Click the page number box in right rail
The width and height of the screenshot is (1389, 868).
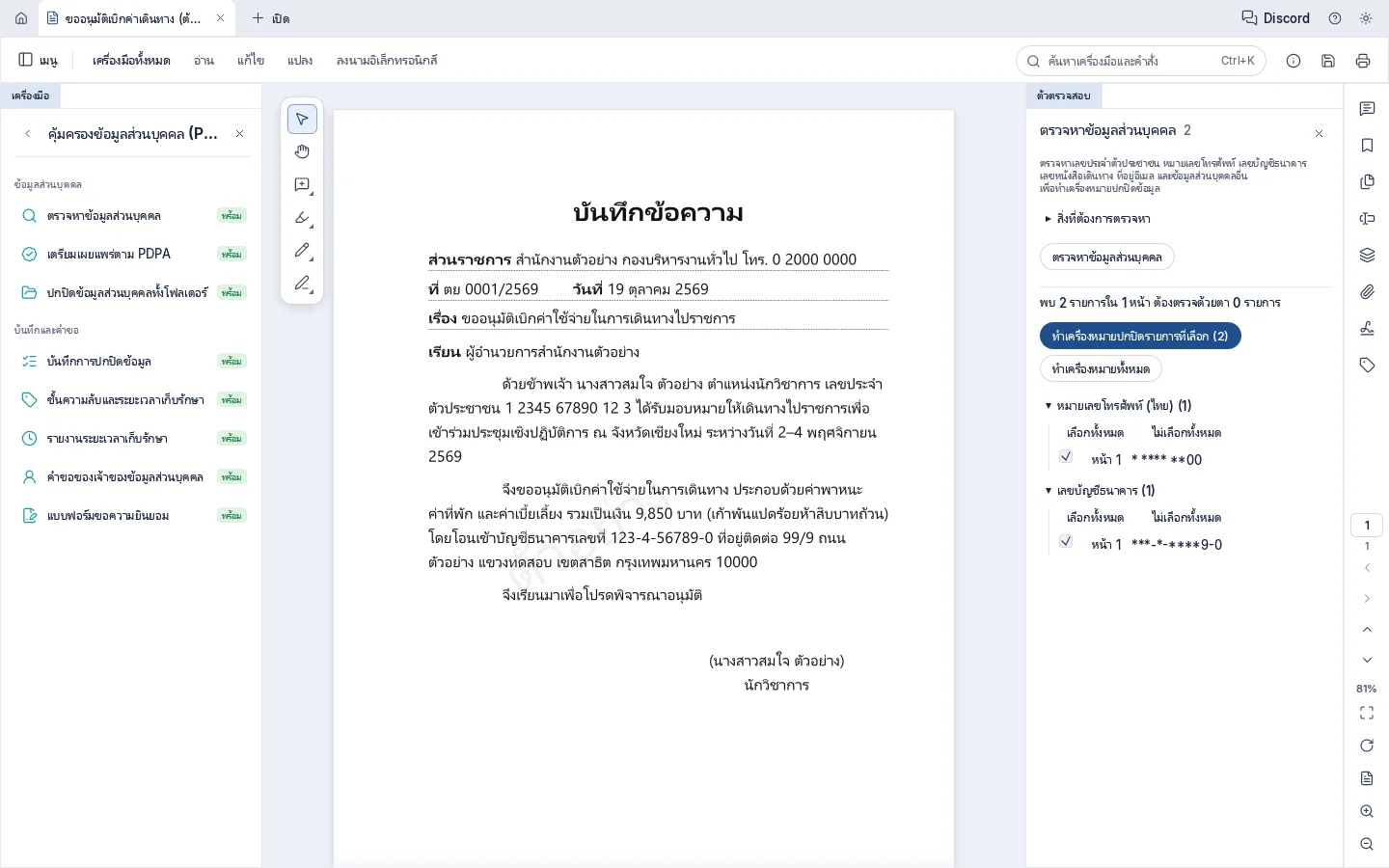pos(1367,526)
